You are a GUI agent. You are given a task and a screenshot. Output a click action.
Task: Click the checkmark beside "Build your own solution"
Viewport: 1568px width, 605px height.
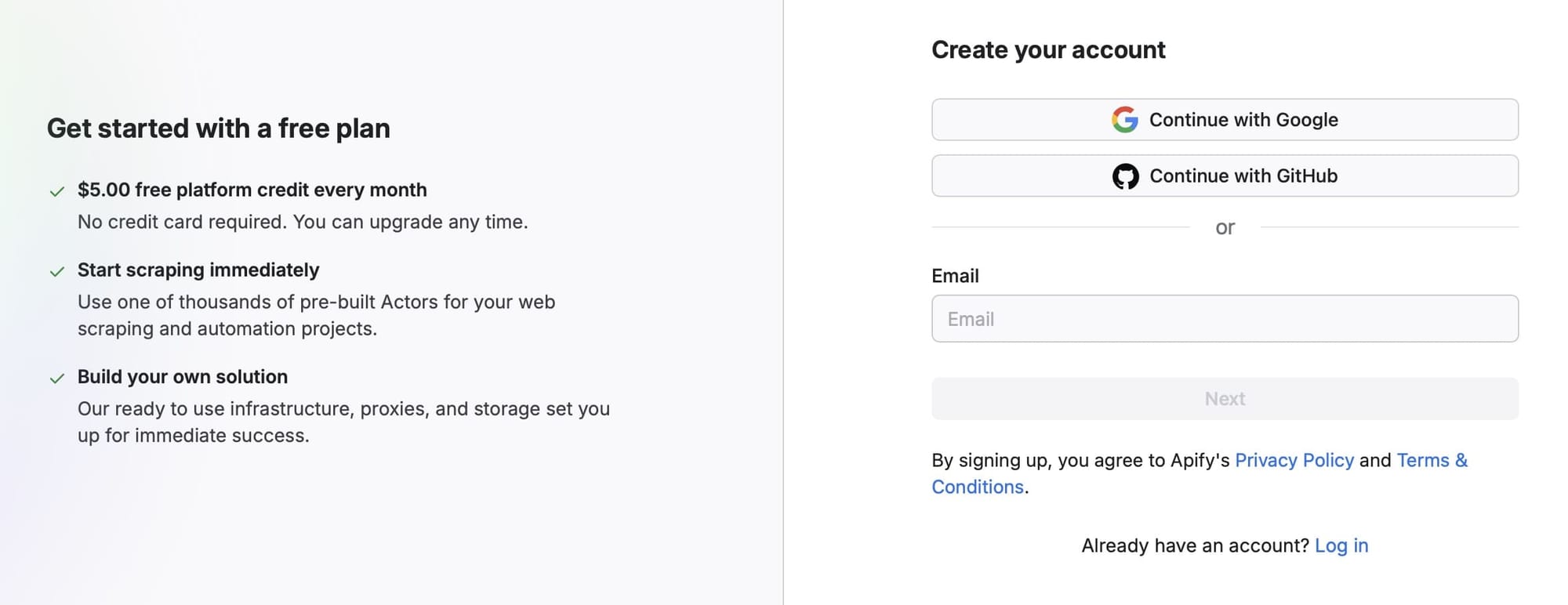pos(56,378)
